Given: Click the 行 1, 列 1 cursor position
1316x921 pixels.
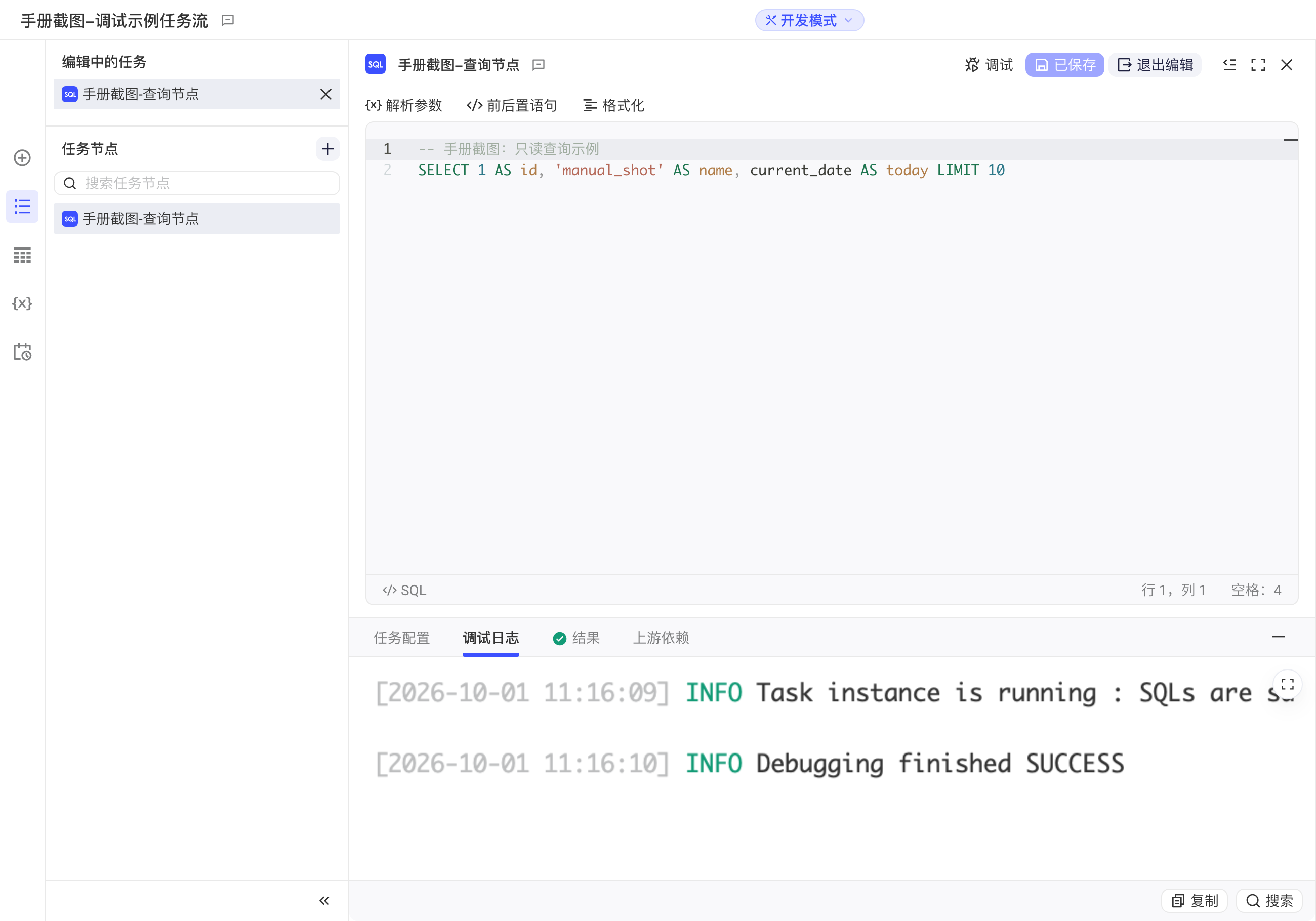Looking at the screenshot, I should click(1173, 591).
